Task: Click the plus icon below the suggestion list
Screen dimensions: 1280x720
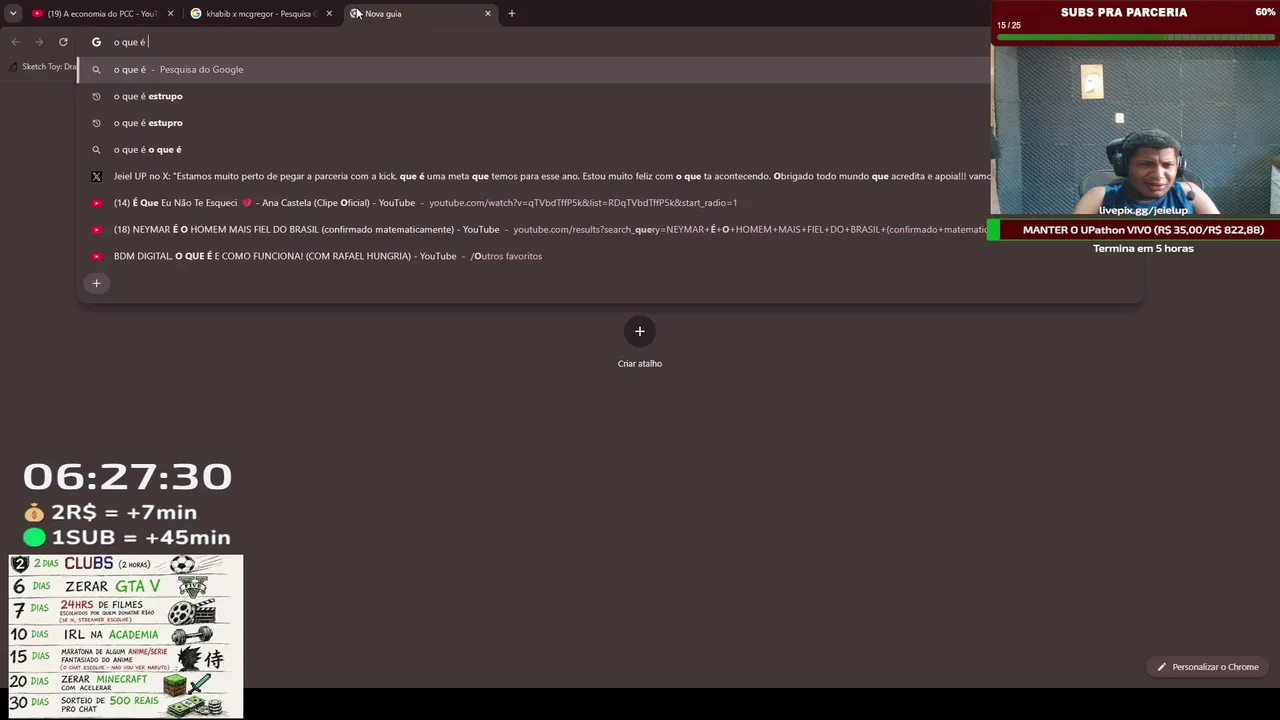Action: tap(96, 283)
